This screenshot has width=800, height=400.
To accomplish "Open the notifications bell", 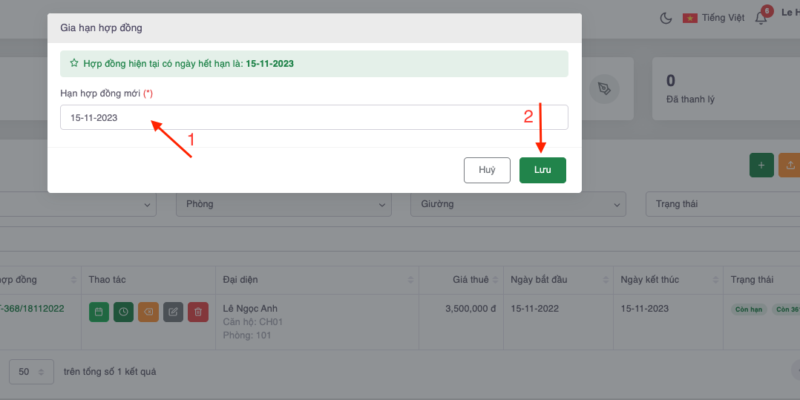I will pyautogui.click(x=761, y=18).
